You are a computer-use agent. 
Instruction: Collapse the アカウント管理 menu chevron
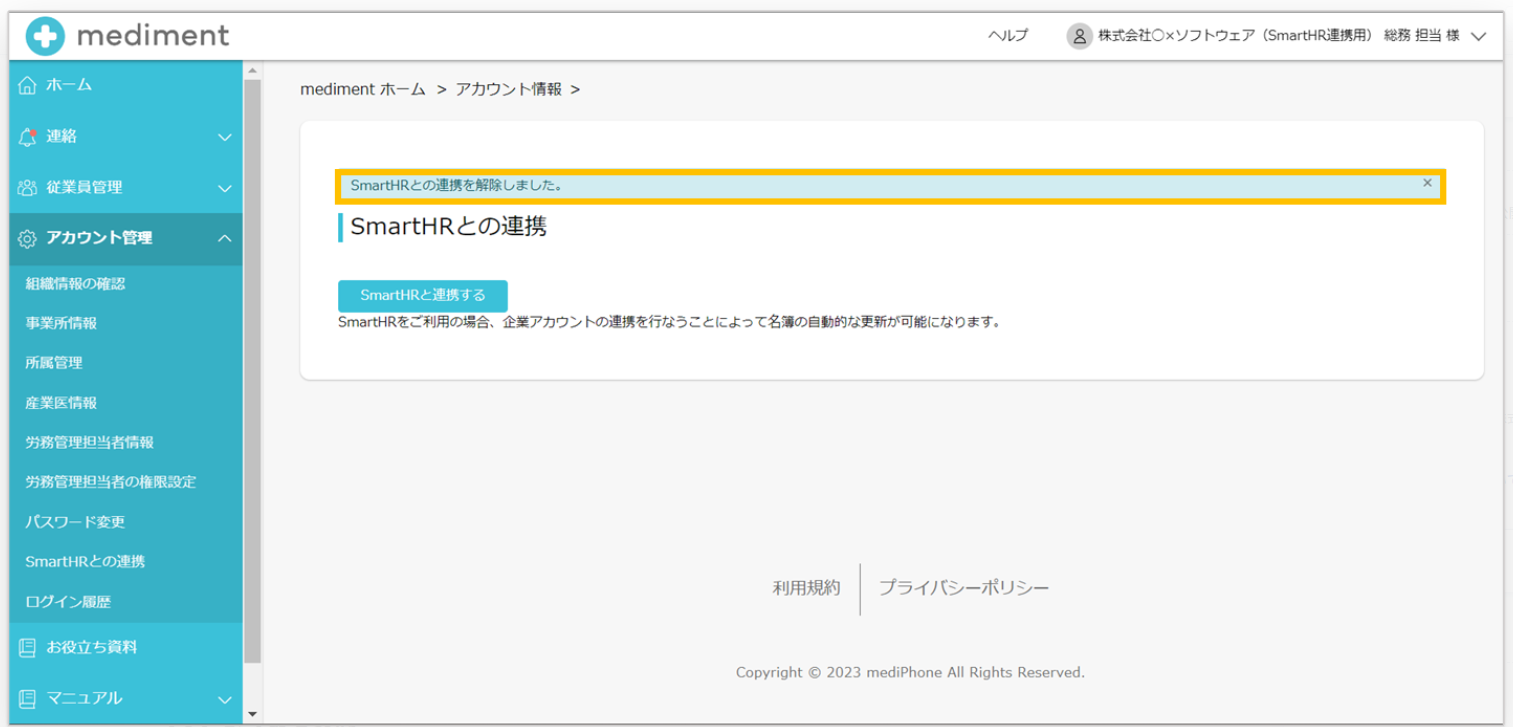(225, 238)
